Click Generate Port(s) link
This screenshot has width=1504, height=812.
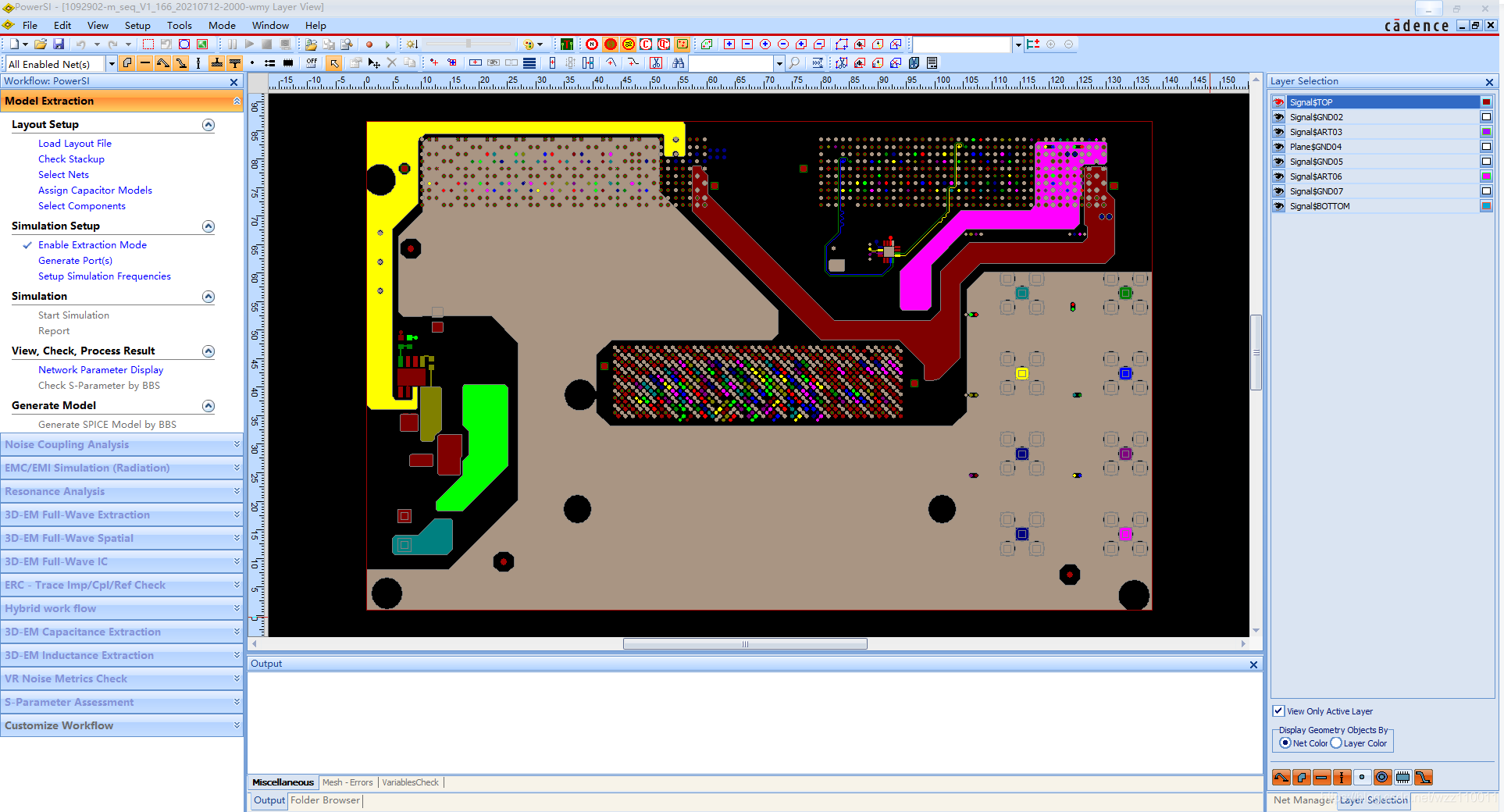click(75, 261)
